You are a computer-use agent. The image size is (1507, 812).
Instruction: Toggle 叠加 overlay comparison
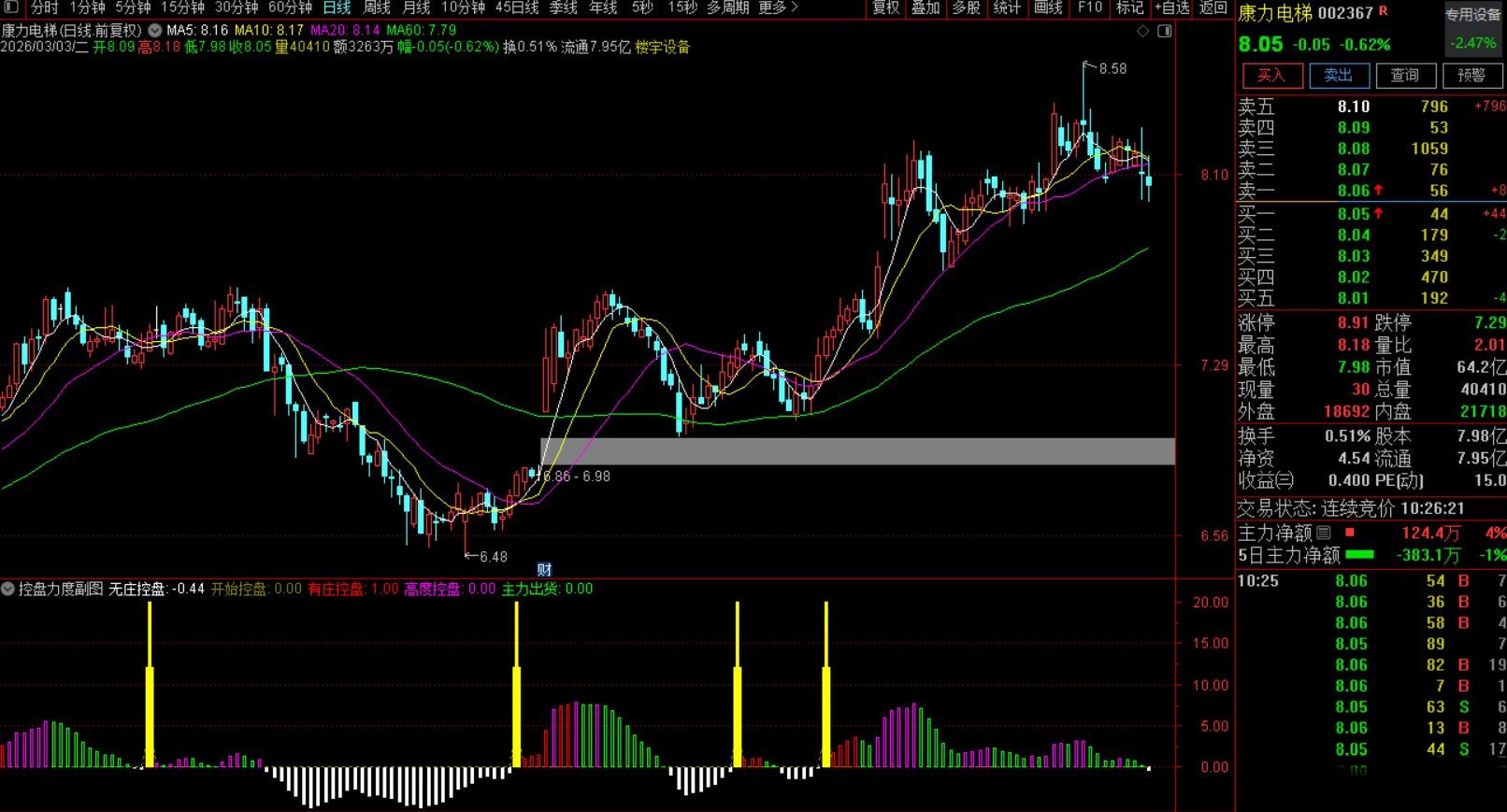point(926,7)
